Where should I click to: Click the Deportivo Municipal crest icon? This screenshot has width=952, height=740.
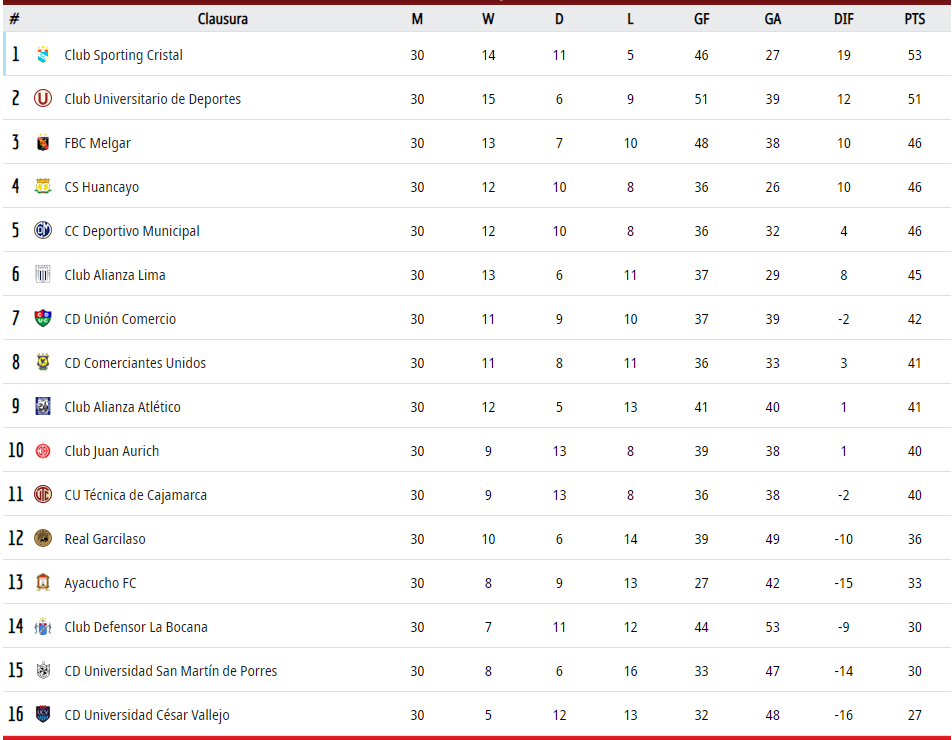coord(43,231)
